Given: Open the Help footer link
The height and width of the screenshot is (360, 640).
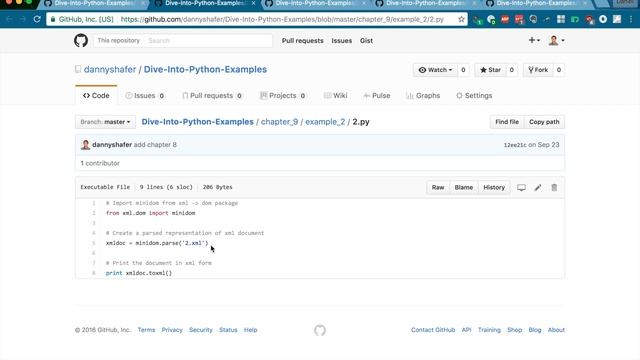Looking at the screenshot, I should point(251,330).
